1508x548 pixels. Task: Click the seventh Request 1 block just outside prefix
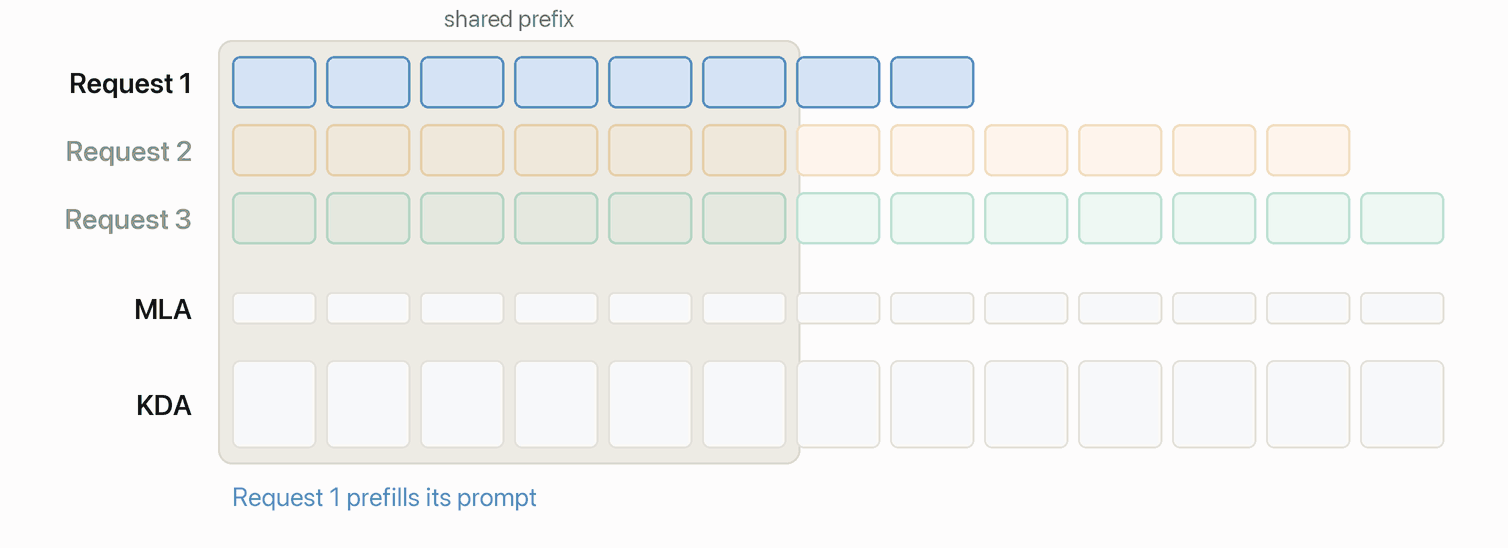(838, 82)
